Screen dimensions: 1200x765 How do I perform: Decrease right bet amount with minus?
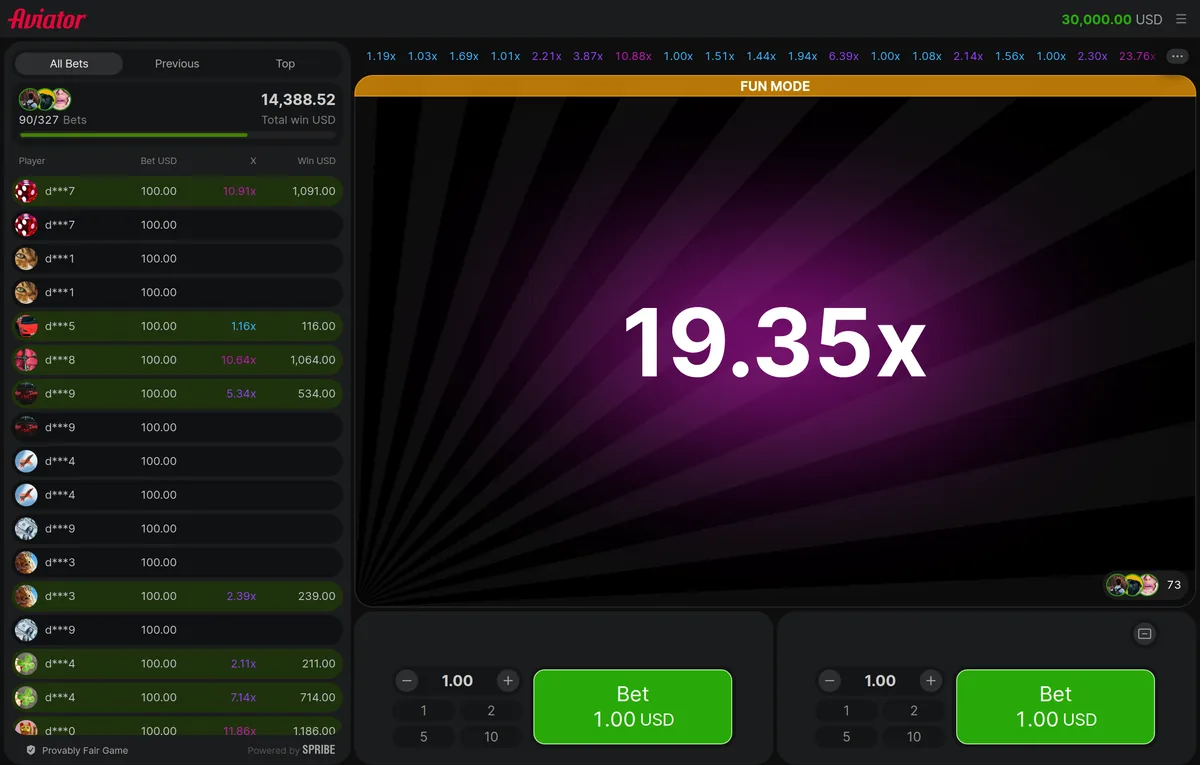[830, 681]
